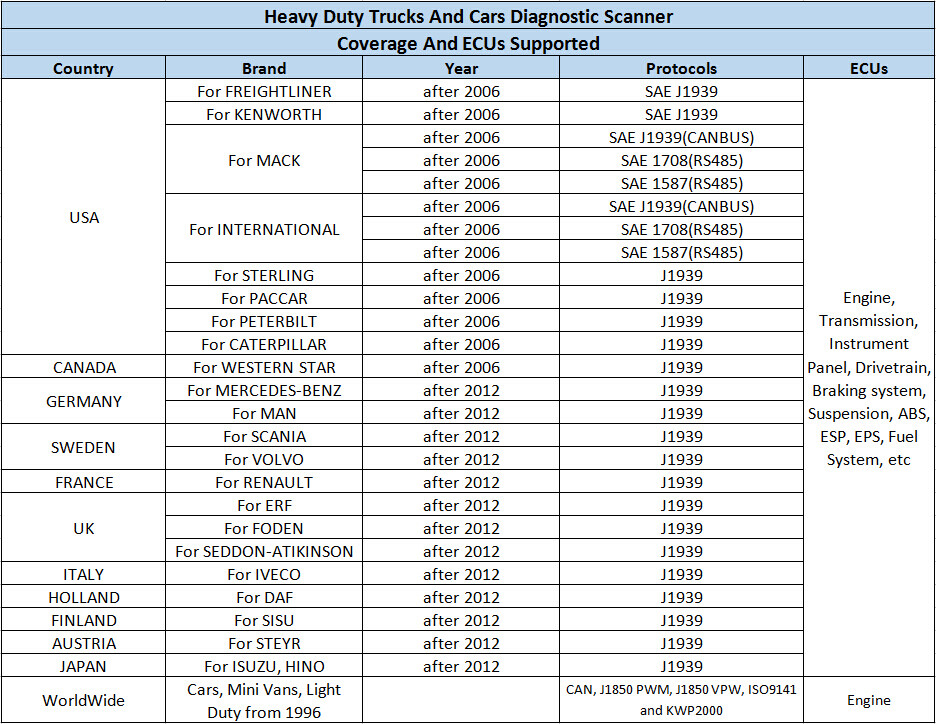
Task: Click the Country column header
Action: click(x=83, y=68)
